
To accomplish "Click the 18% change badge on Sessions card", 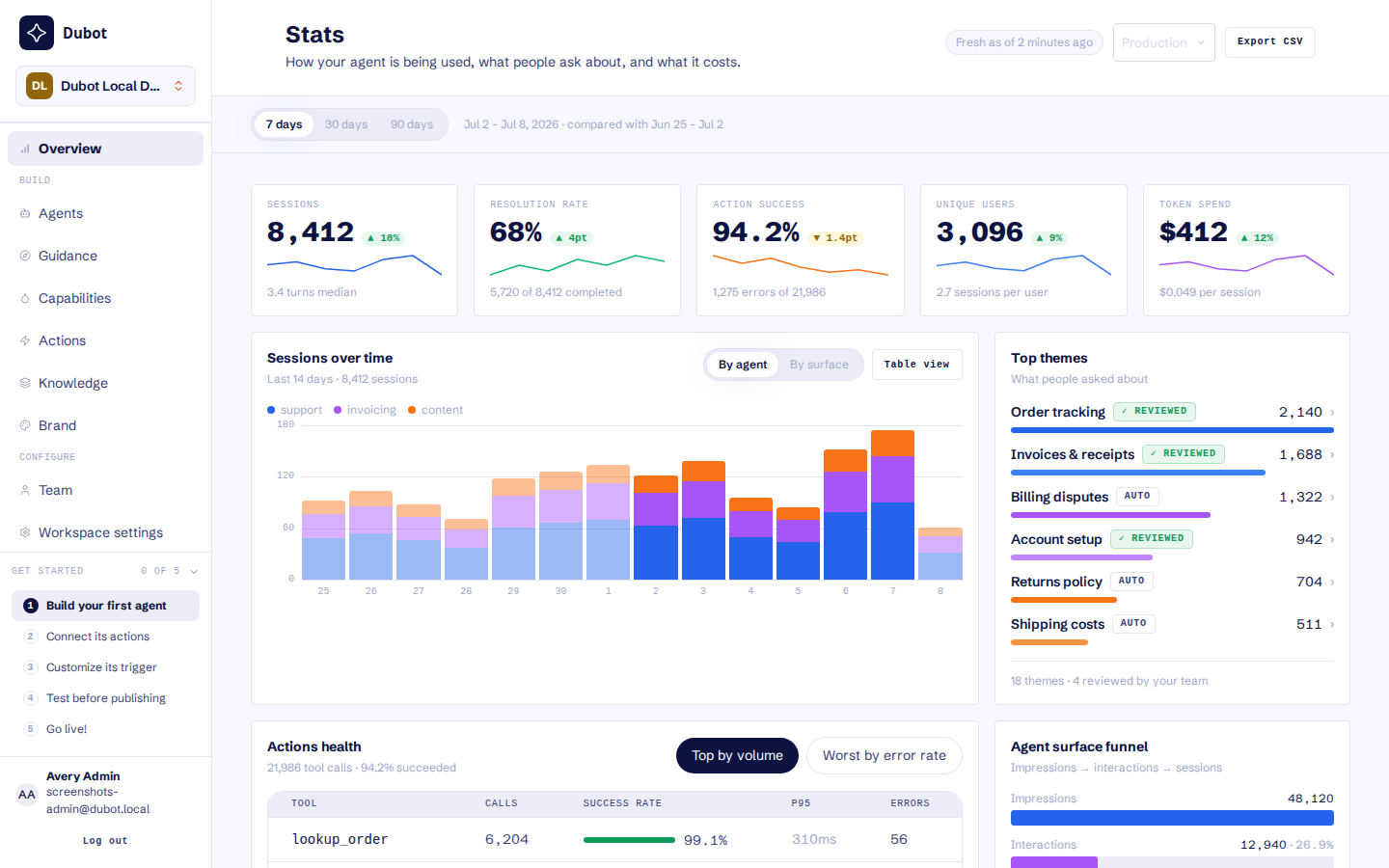I will coord(384,238).
